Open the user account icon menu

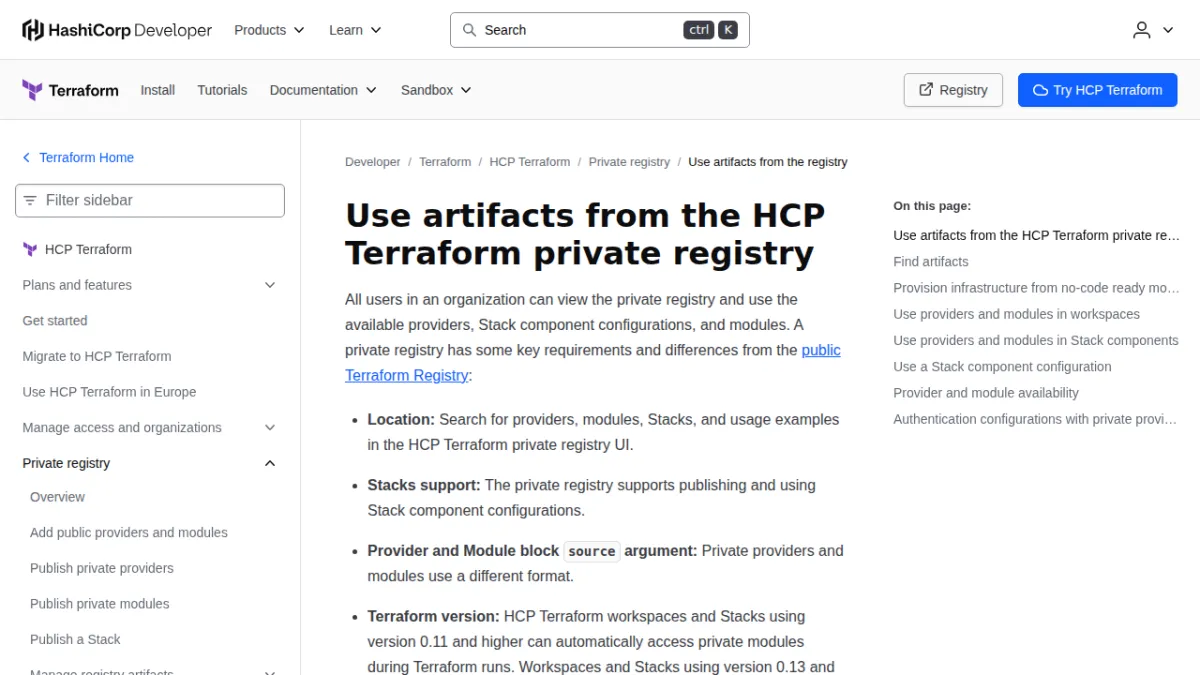click(x=1153, y=30)
